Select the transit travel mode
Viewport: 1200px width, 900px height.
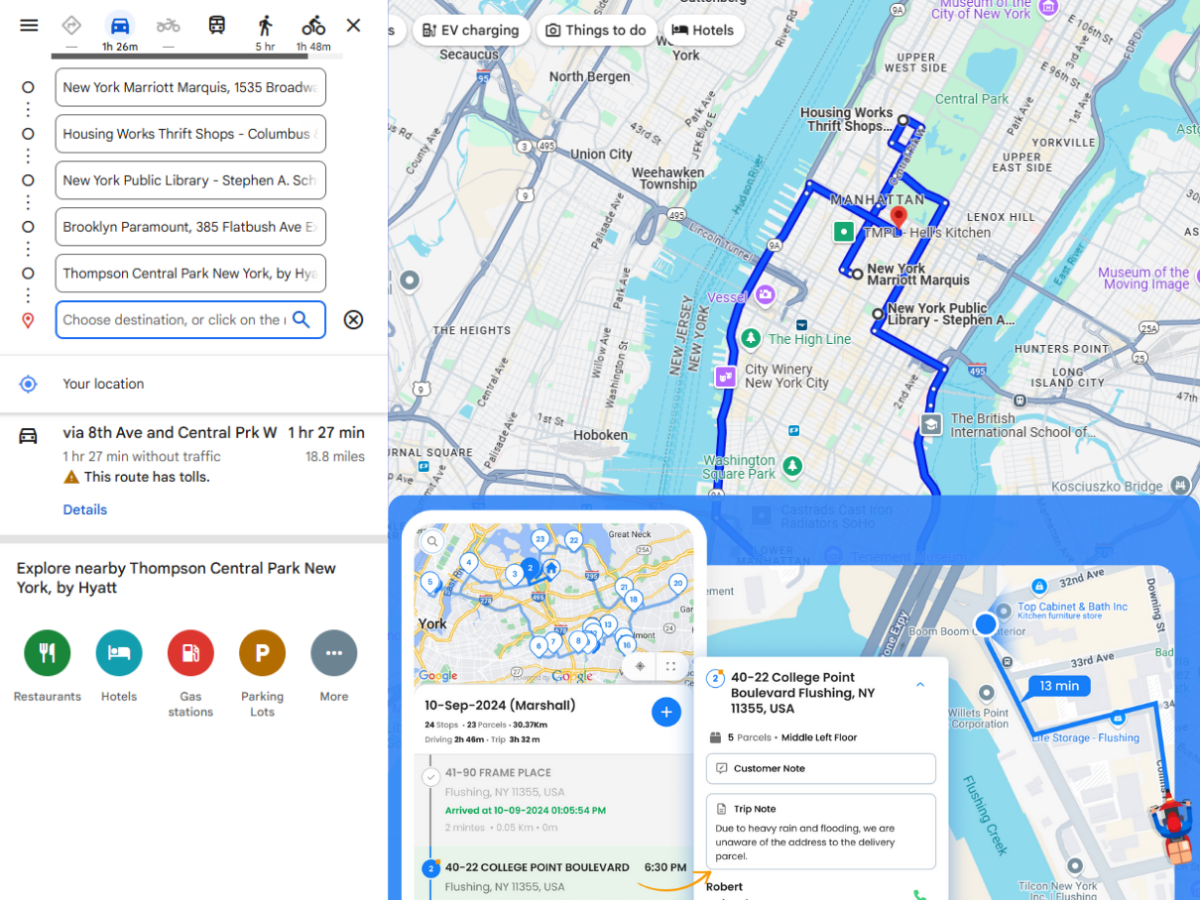(217, 26)
